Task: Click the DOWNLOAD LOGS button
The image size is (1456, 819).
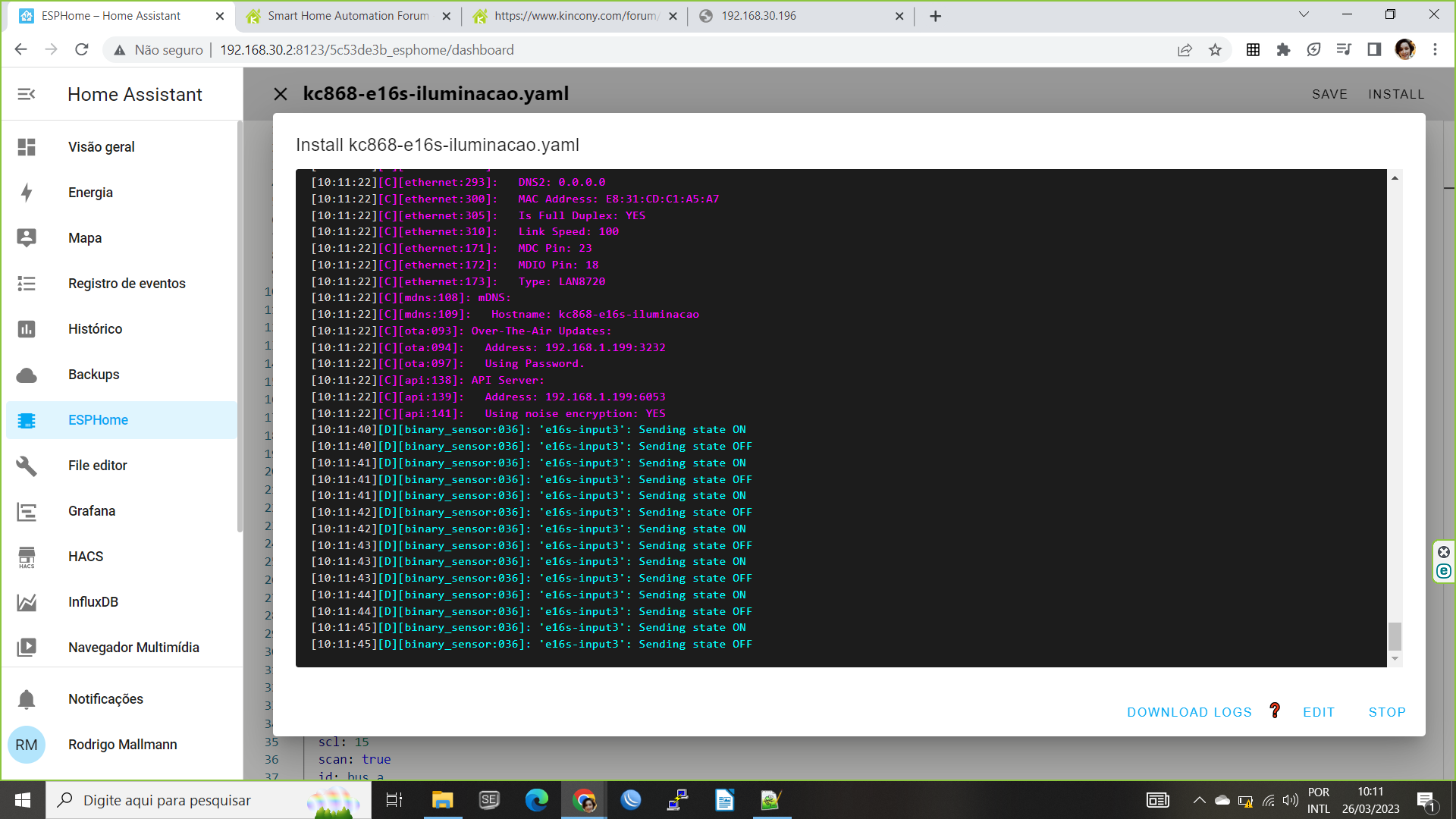Action: point(1189,712)
